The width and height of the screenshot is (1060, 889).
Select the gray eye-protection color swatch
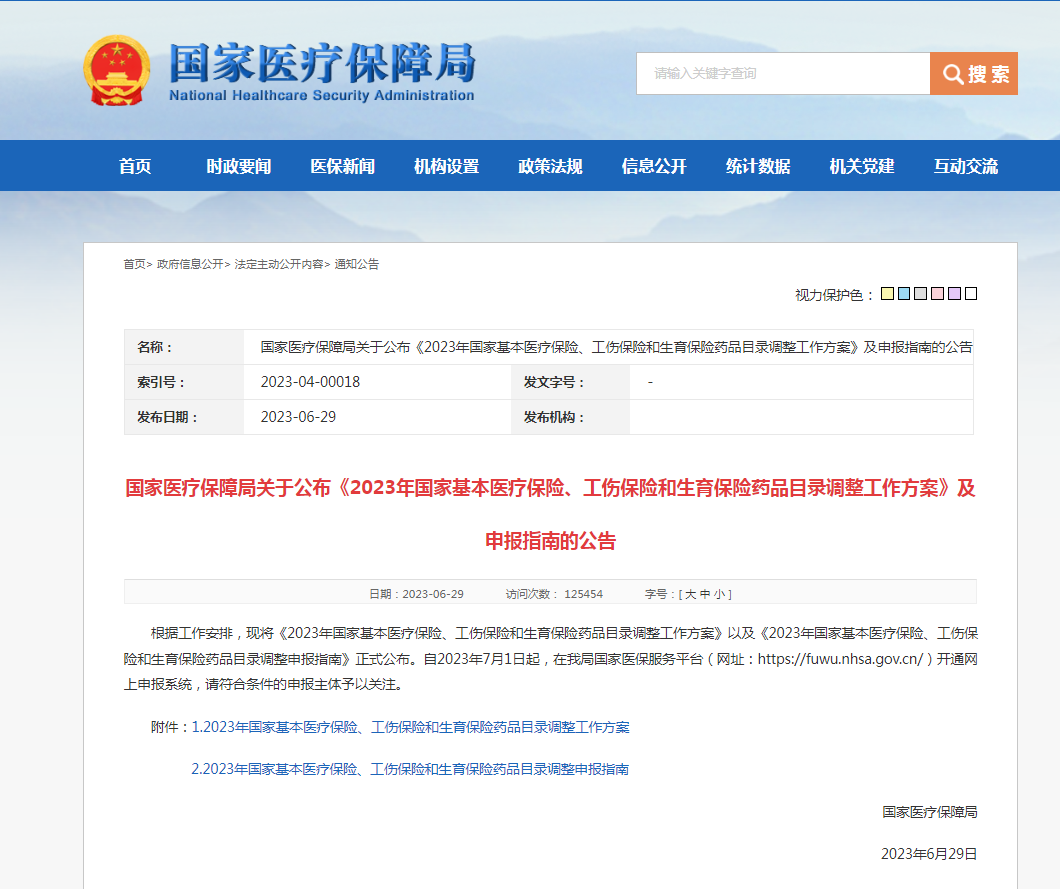point(921,293)
